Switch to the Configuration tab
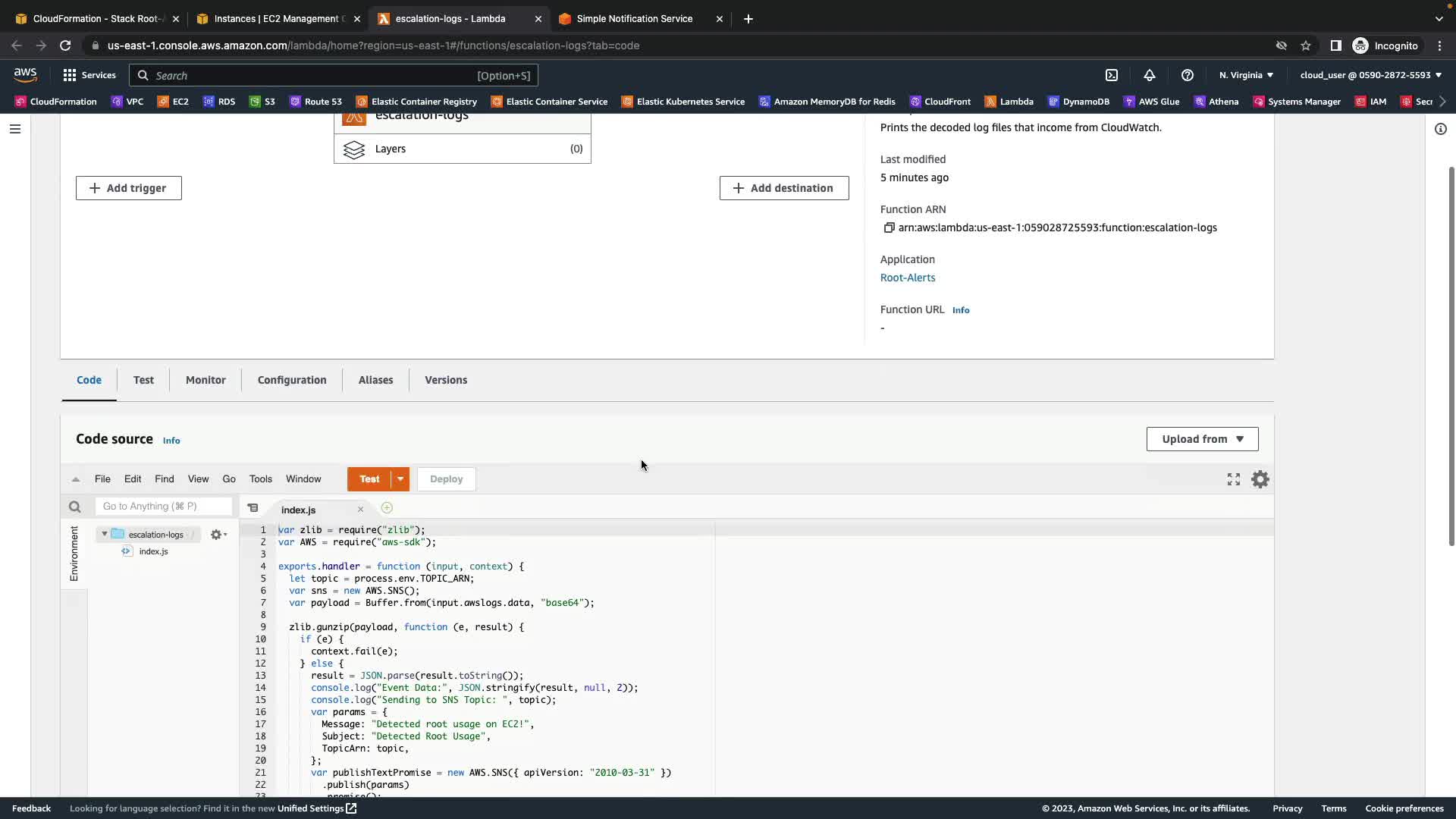 292,380
